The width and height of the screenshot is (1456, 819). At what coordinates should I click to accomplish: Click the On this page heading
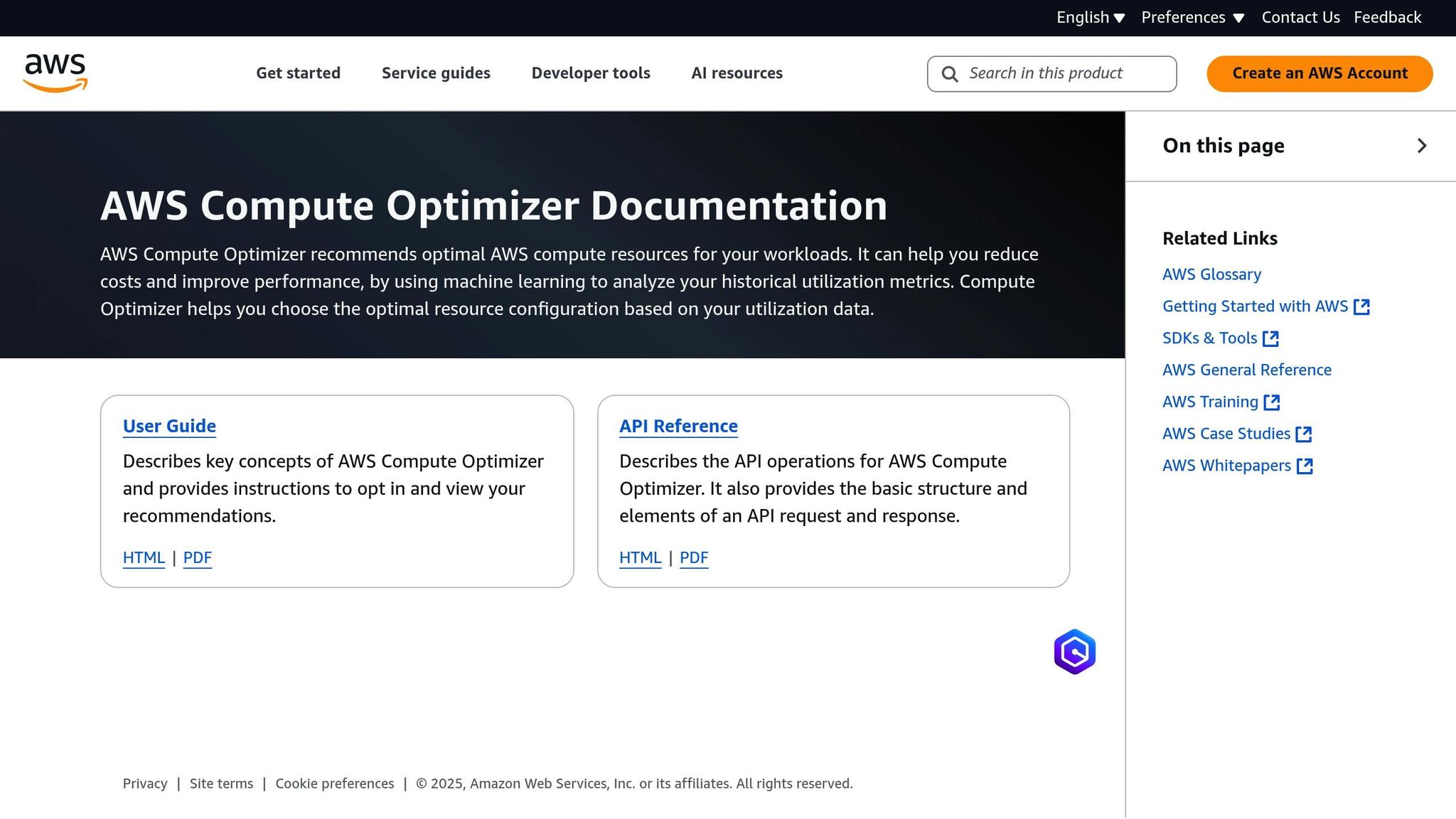tap(1223, 146)
